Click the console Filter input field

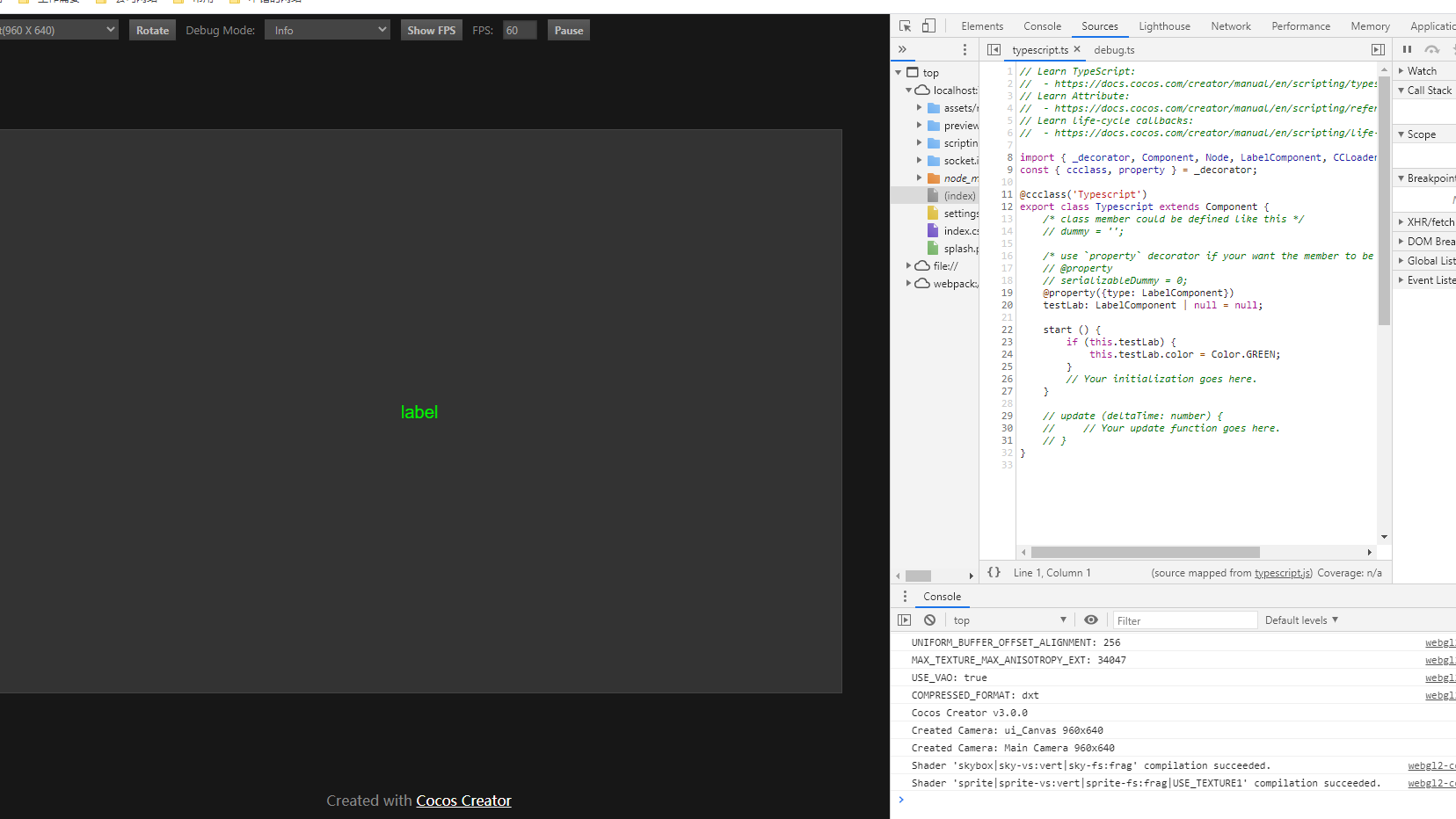[1185, 620]
